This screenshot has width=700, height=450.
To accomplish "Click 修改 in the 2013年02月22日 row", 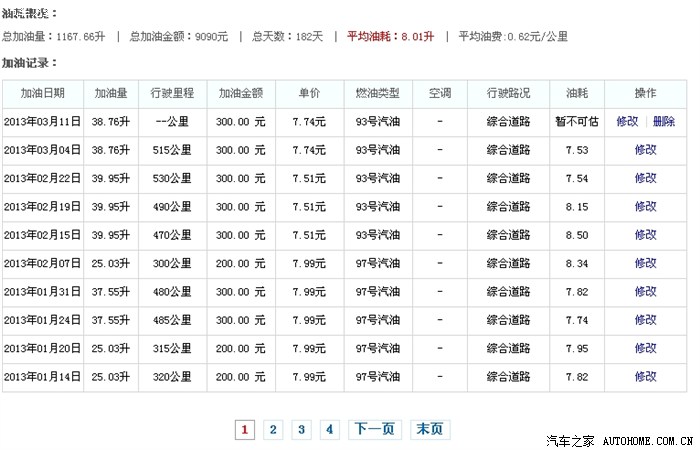I will (645, 178).
